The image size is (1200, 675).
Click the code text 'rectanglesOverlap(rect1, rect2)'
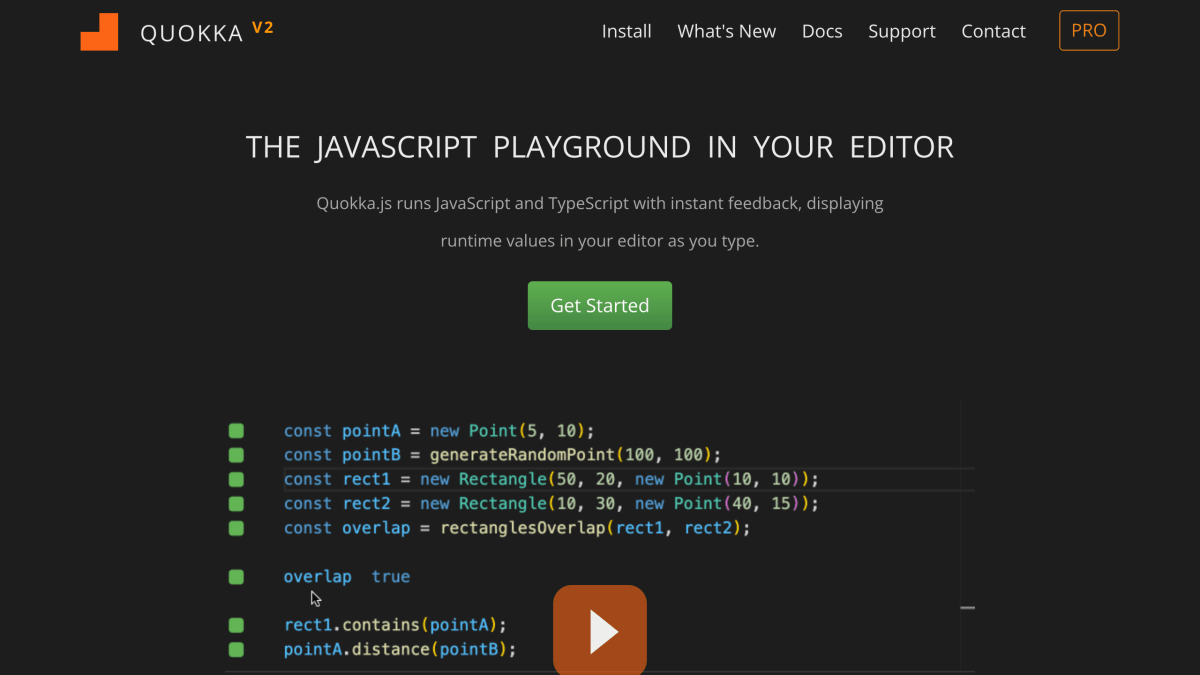[592, 528]
